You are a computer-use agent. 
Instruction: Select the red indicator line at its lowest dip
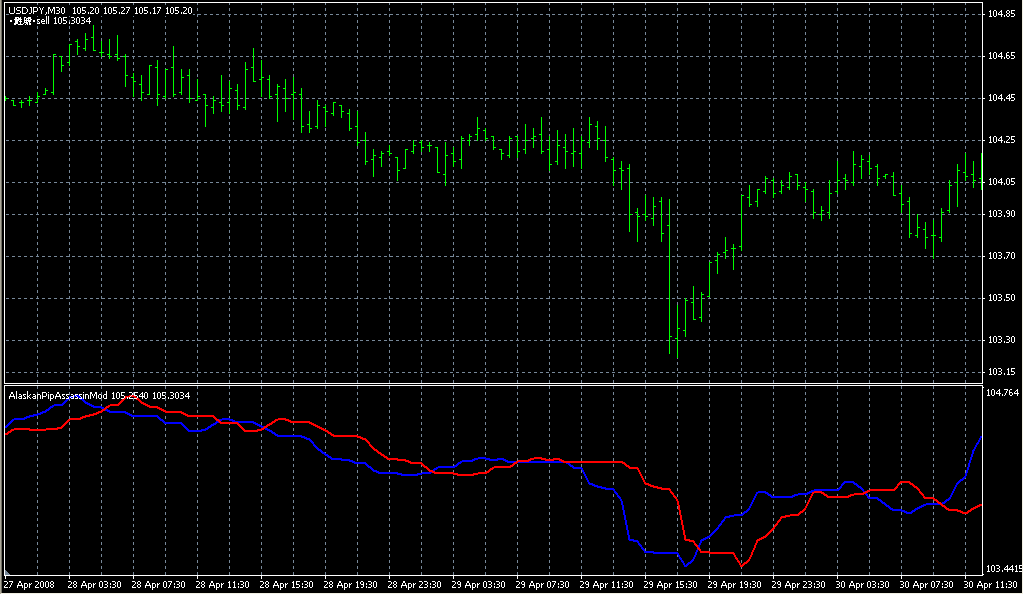(742, 567)
